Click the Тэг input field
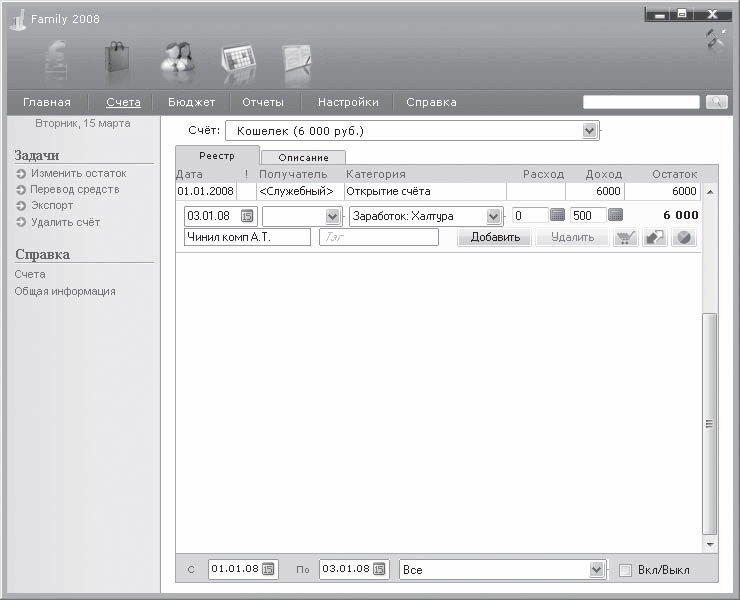 click(x=379, y=238)
